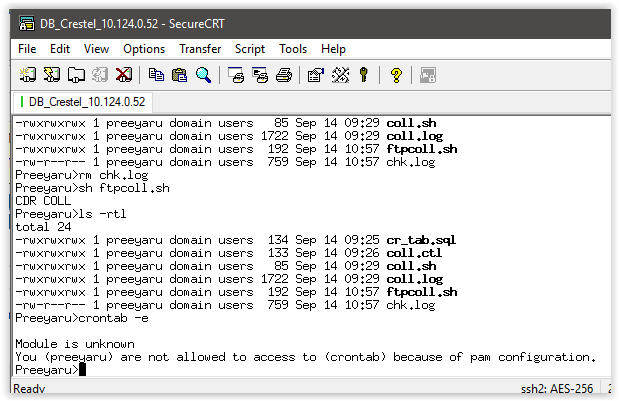The image size is (619, 401).
Task: Click the yellow Help question mark icon
Action: [x=396, y=74]
